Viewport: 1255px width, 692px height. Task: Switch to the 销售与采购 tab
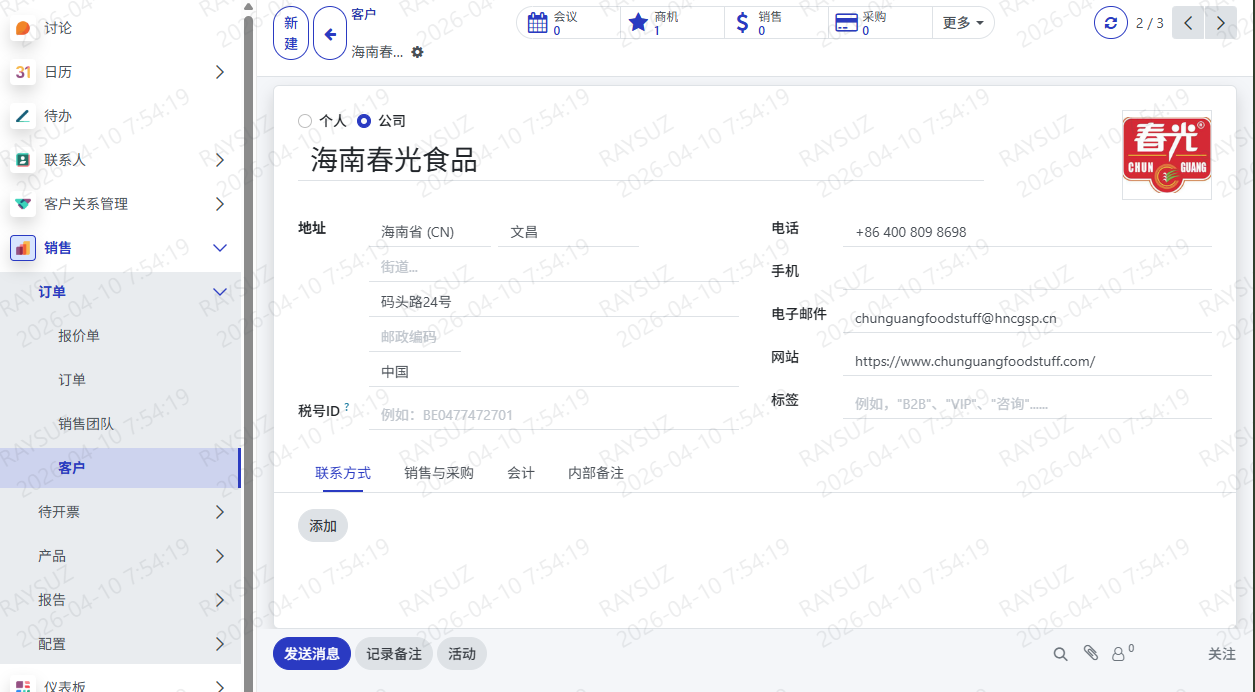[439, 473]
